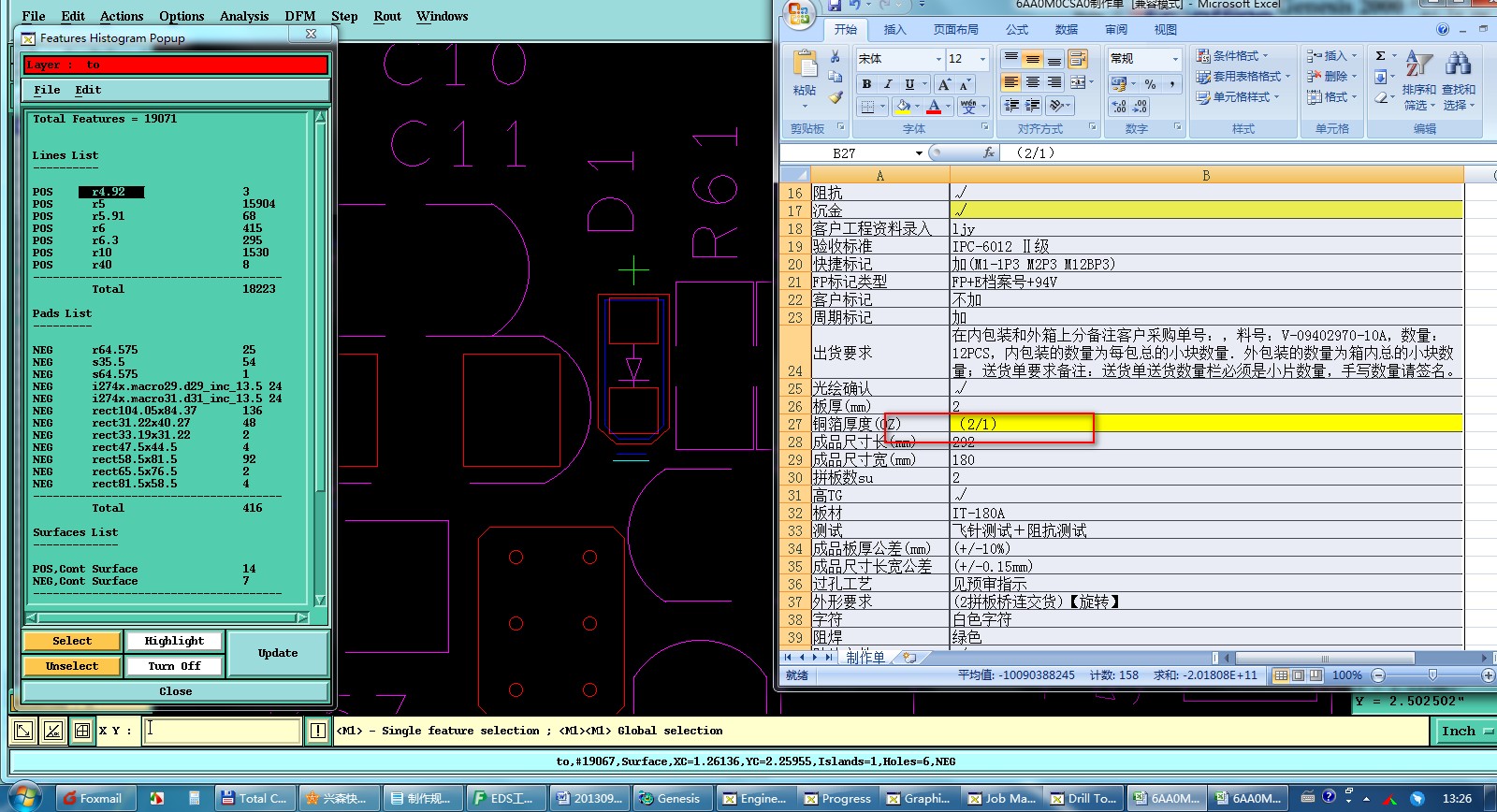Click the Turn Off button
The height and width of the screenshot is (812, 1497).
(174, 666)
